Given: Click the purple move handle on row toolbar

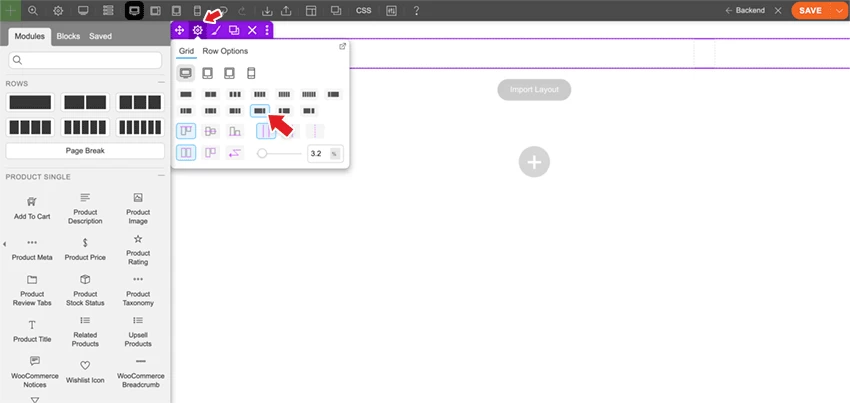Looking at the screenshot, I should tap(179, 30).
